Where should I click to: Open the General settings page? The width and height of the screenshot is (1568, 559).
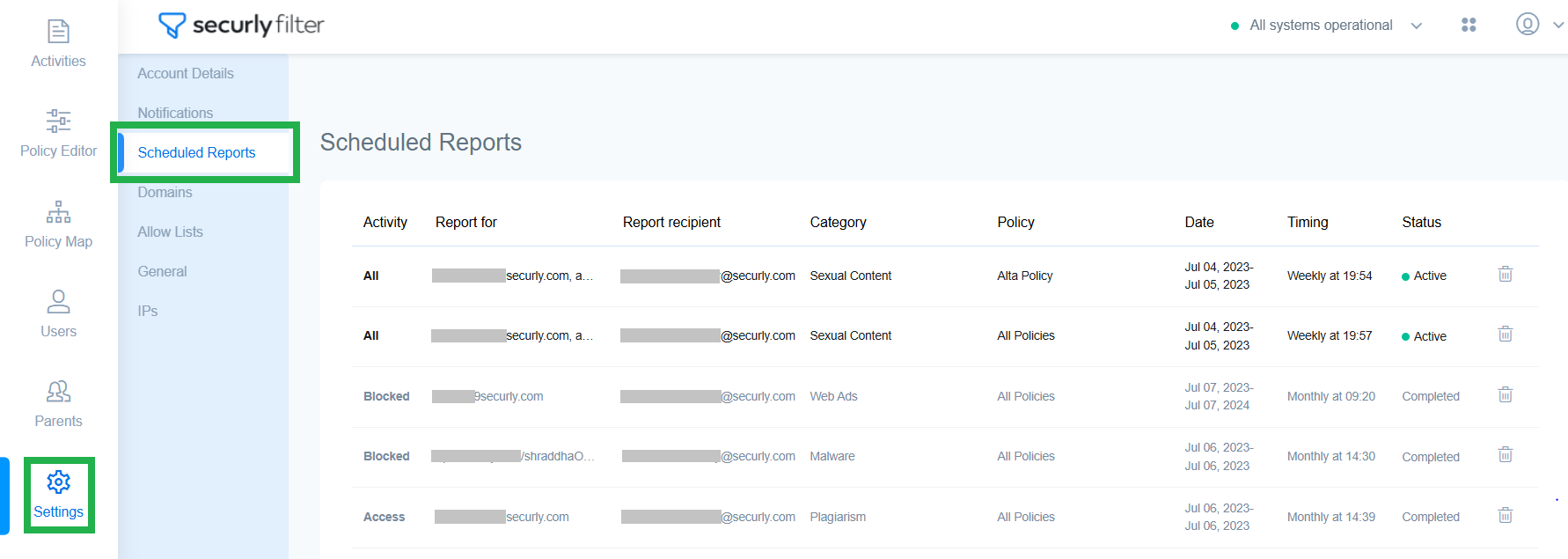(162, 271)
